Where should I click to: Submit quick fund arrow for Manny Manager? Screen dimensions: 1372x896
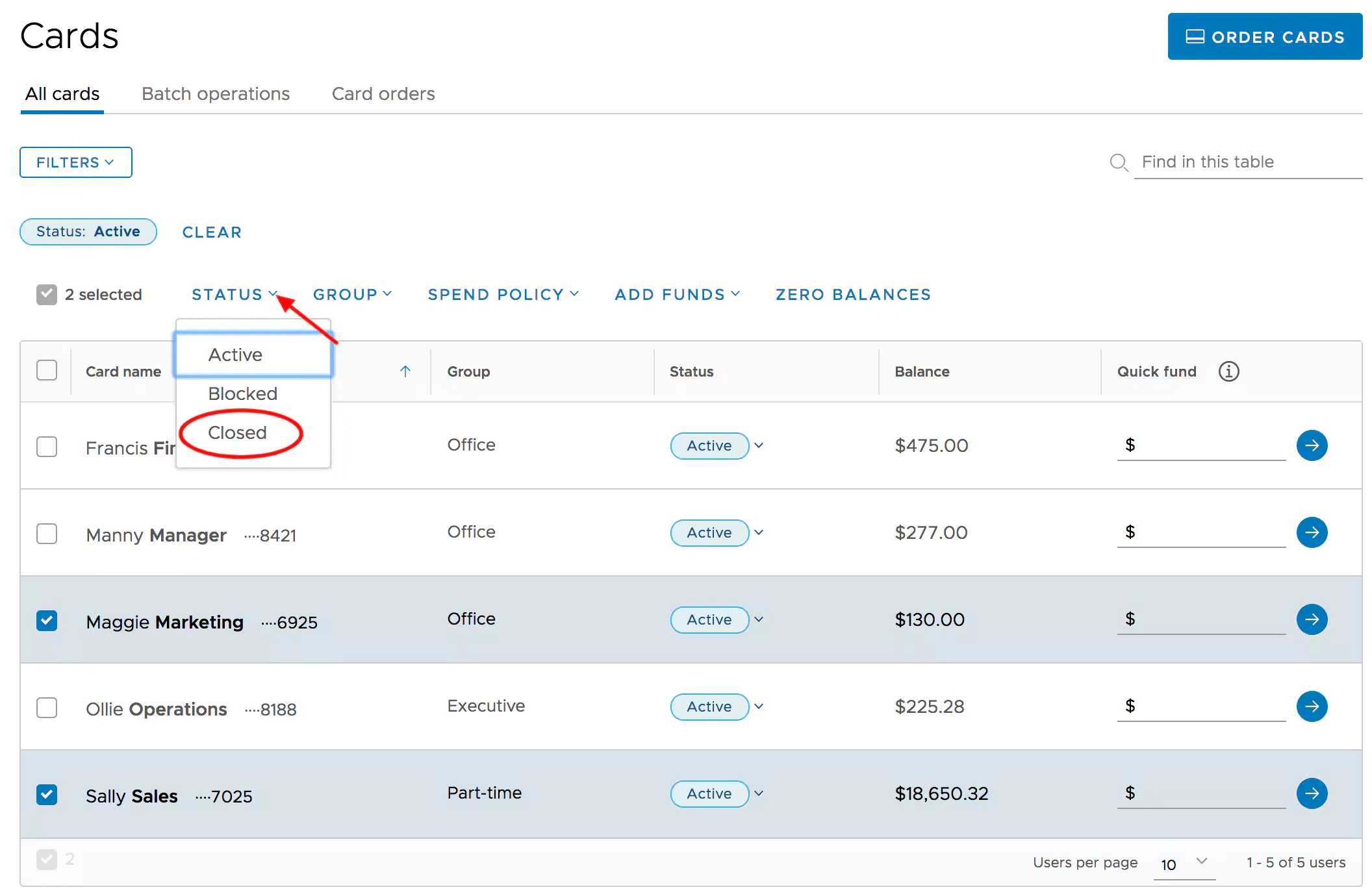point(1311,532)
